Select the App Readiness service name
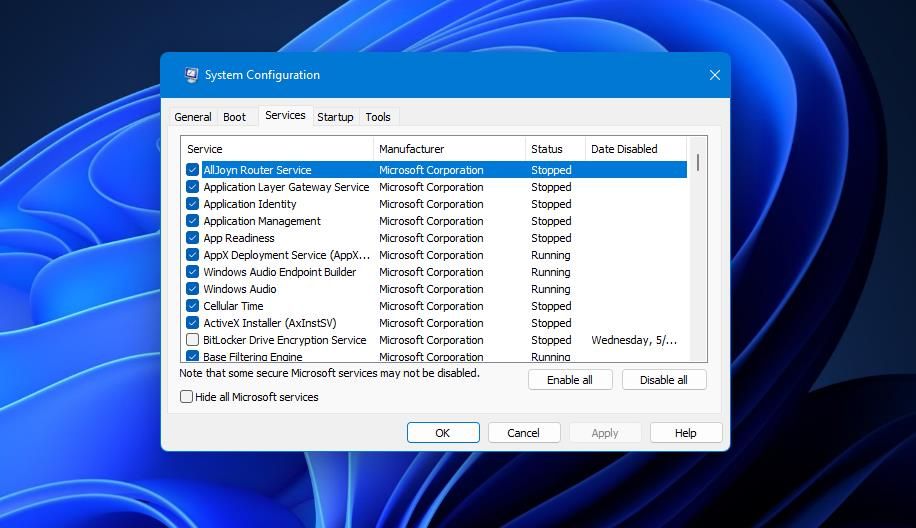The height and width of the screenshot is (528, 916). point(238,238)
